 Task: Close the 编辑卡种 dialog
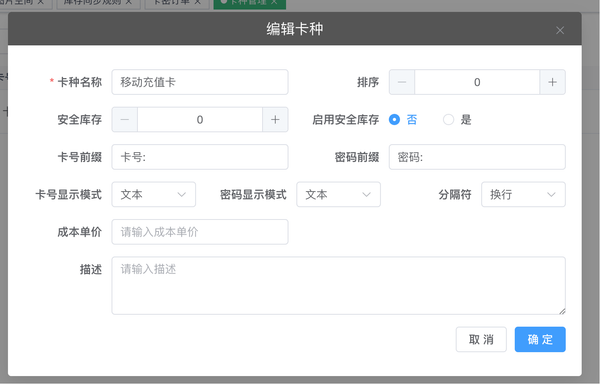[560, 30]
